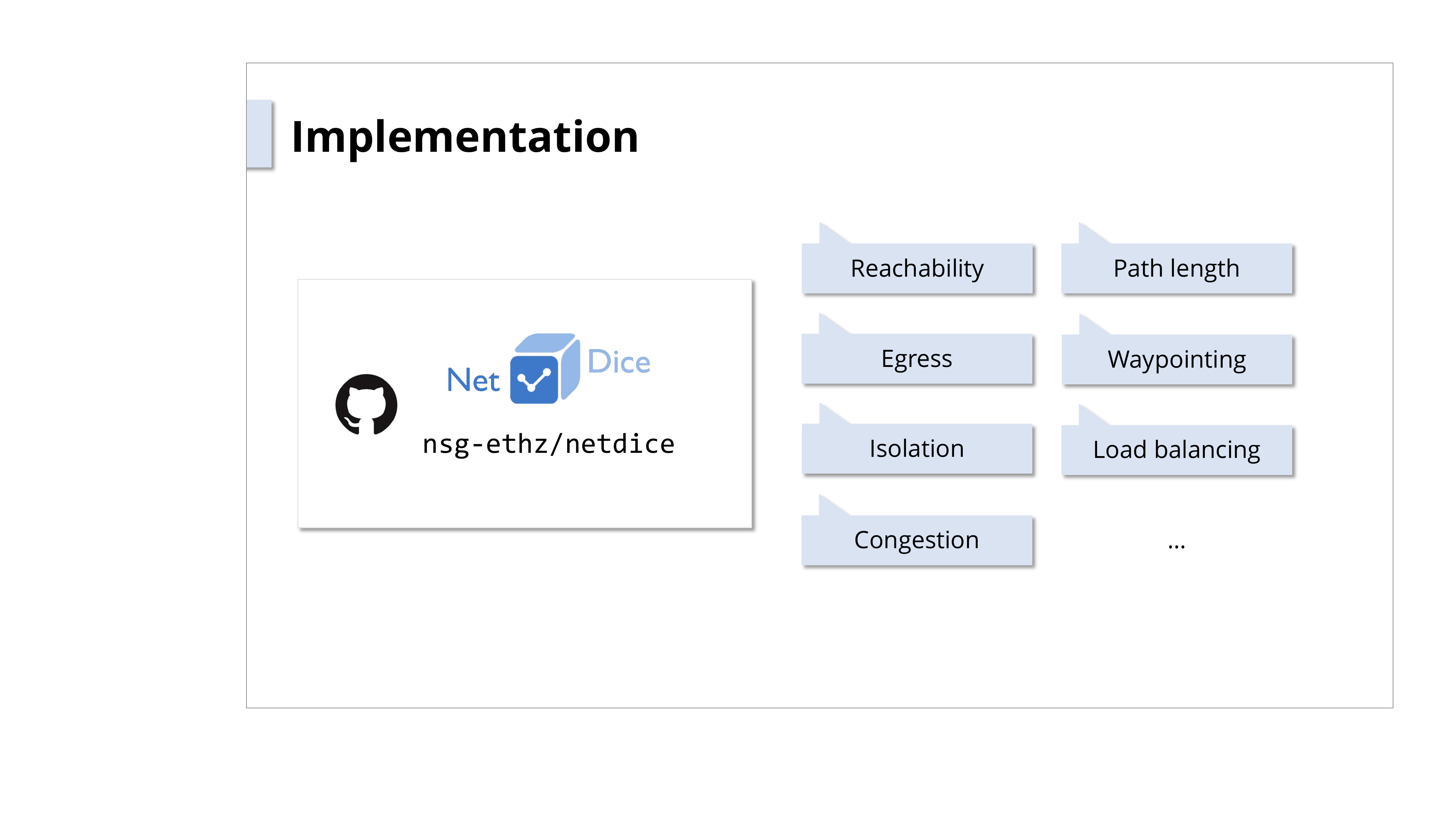Click the Egress property tag
The height and width of the screenshot is (819, 1456).
coord(917,359)
